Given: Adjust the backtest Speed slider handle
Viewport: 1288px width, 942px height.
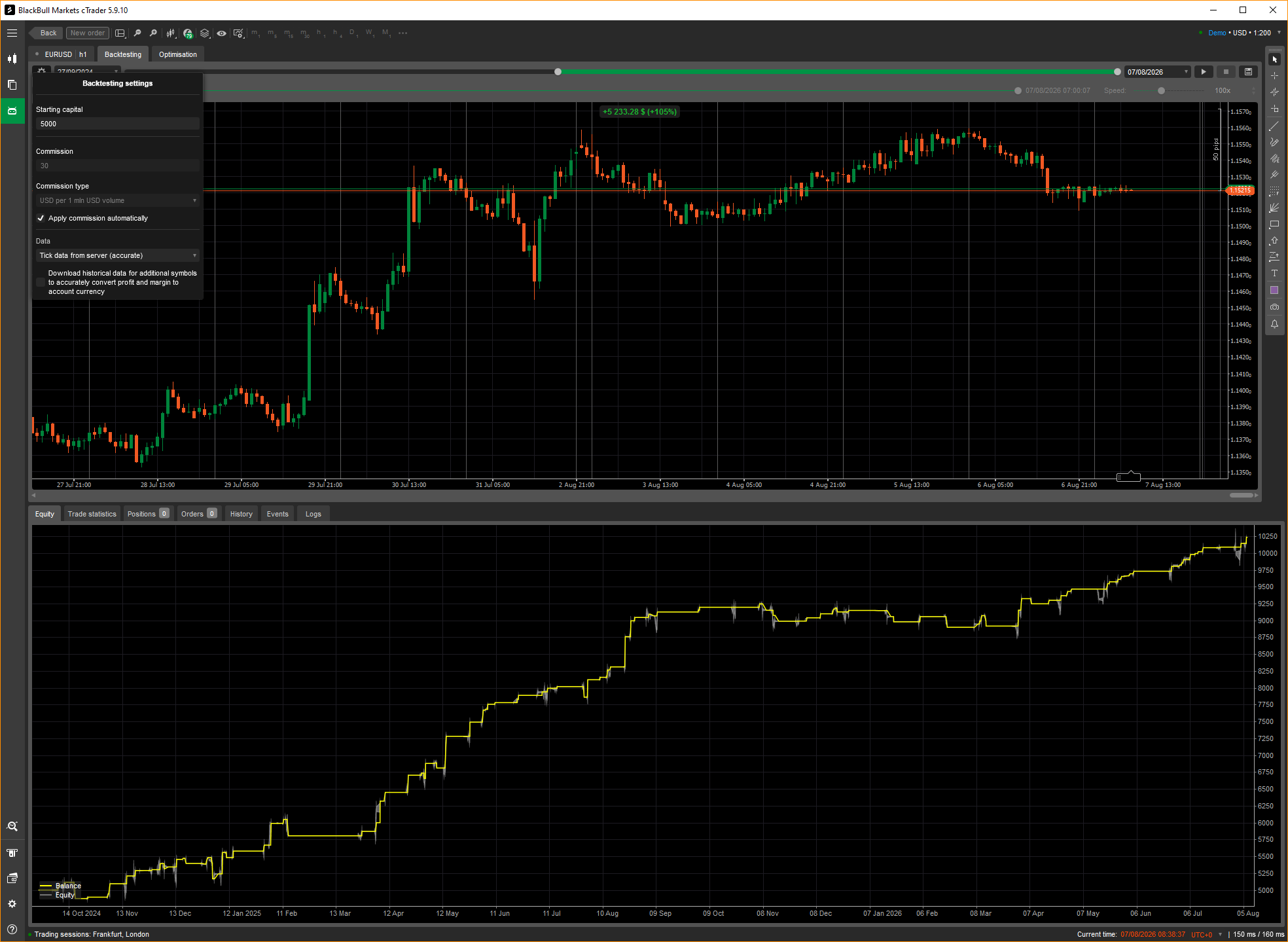Looking at the screenshot, I should tap(1161, 91).
